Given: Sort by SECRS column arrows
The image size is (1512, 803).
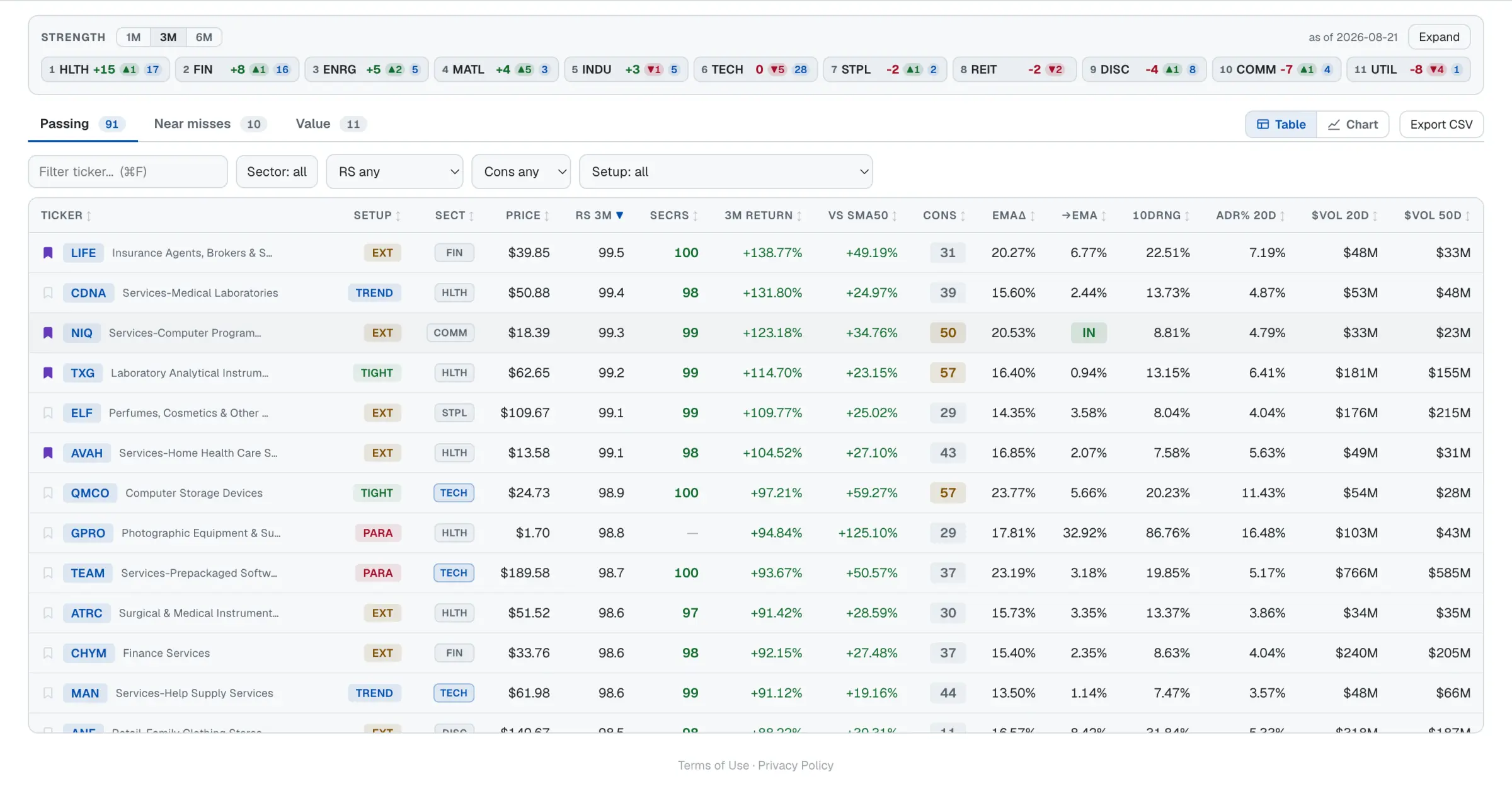Looking at the screenshot, I should pyautogui.click(x=695, y=216).
